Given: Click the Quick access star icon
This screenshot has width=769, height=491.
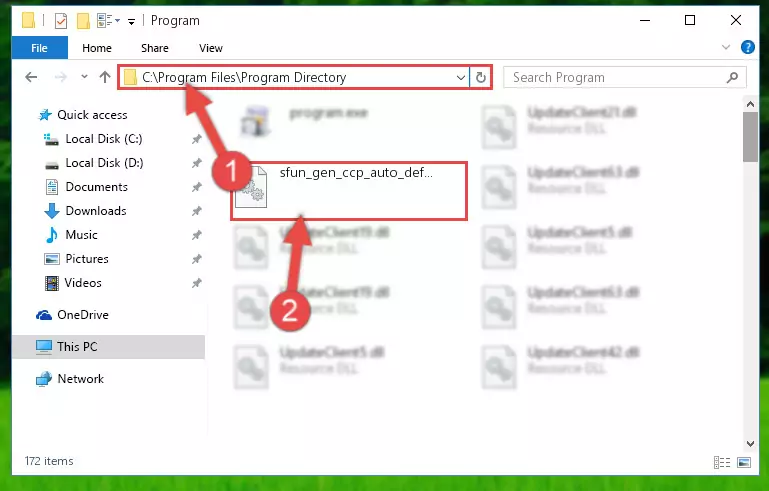Looking at the screenshot, I should (45, 115).
